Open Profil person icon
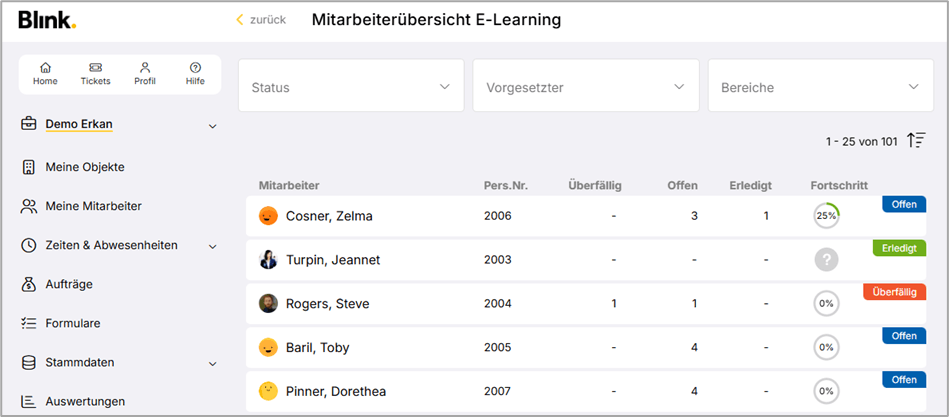 coord(145,68)
